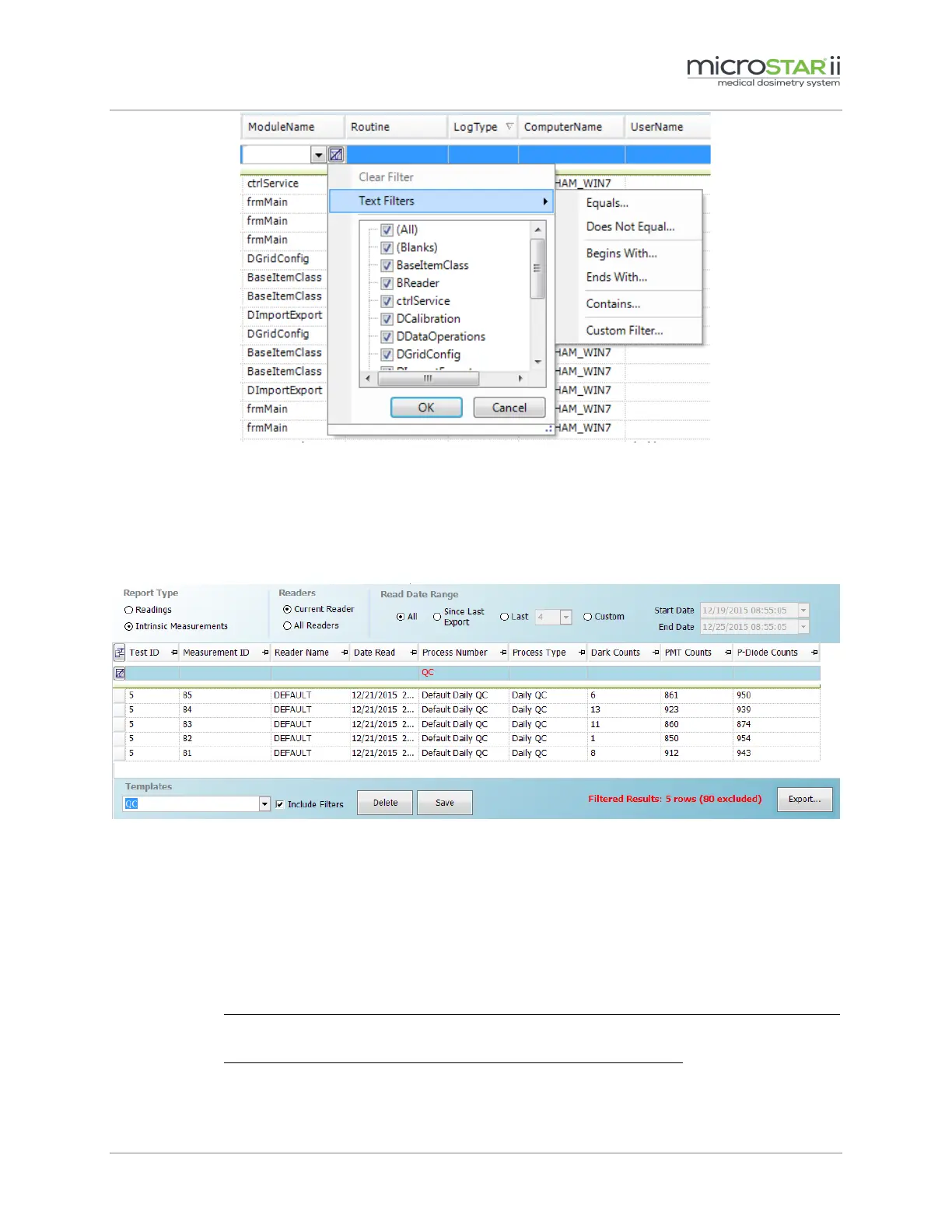Click Cancel in the filter popup
Viewport: 952px width, 1232px height.
point(509,408)
